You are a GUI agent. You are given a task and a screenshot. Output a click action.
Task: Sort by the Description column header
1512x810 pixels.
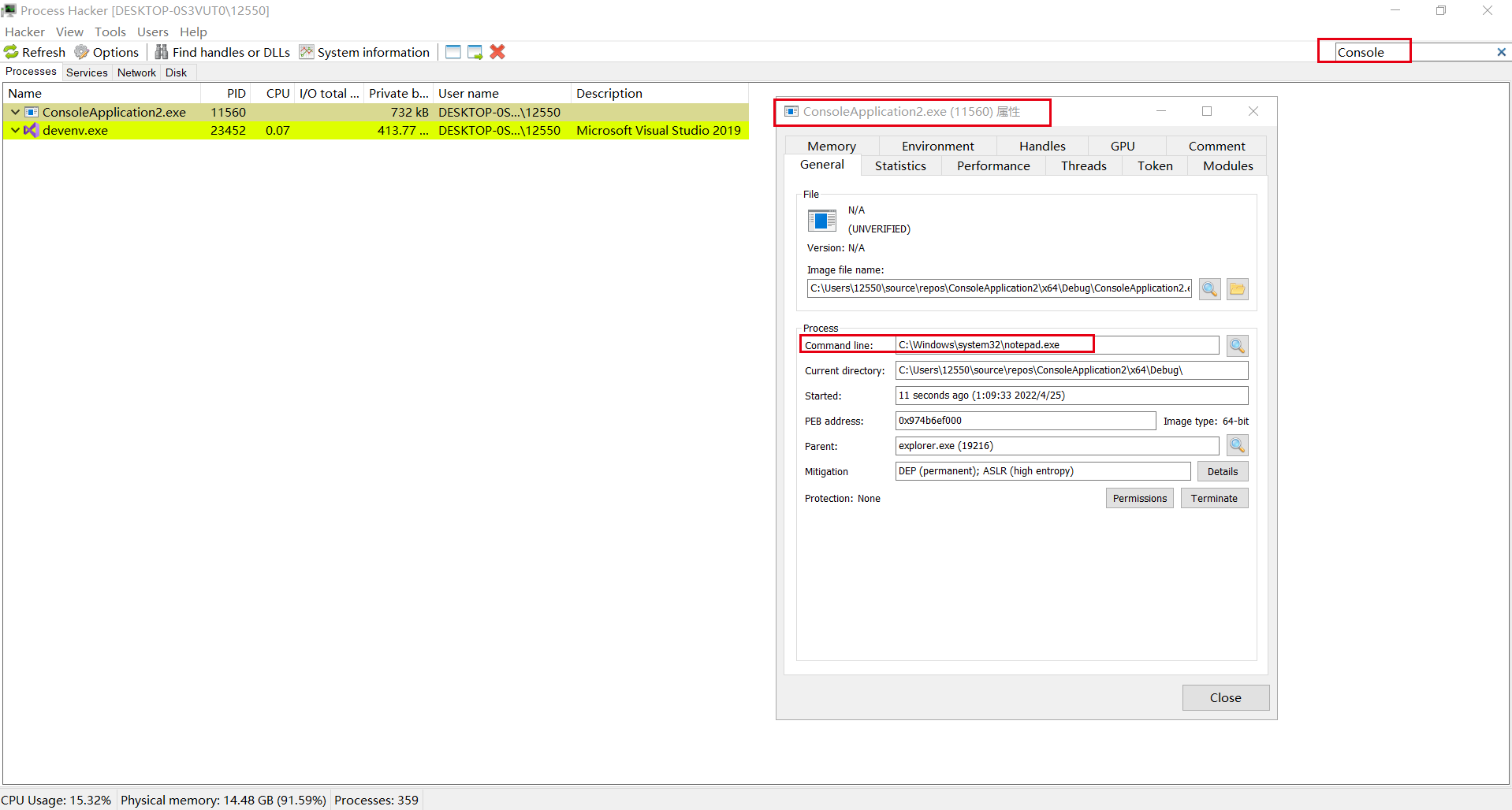coord(659,93)
